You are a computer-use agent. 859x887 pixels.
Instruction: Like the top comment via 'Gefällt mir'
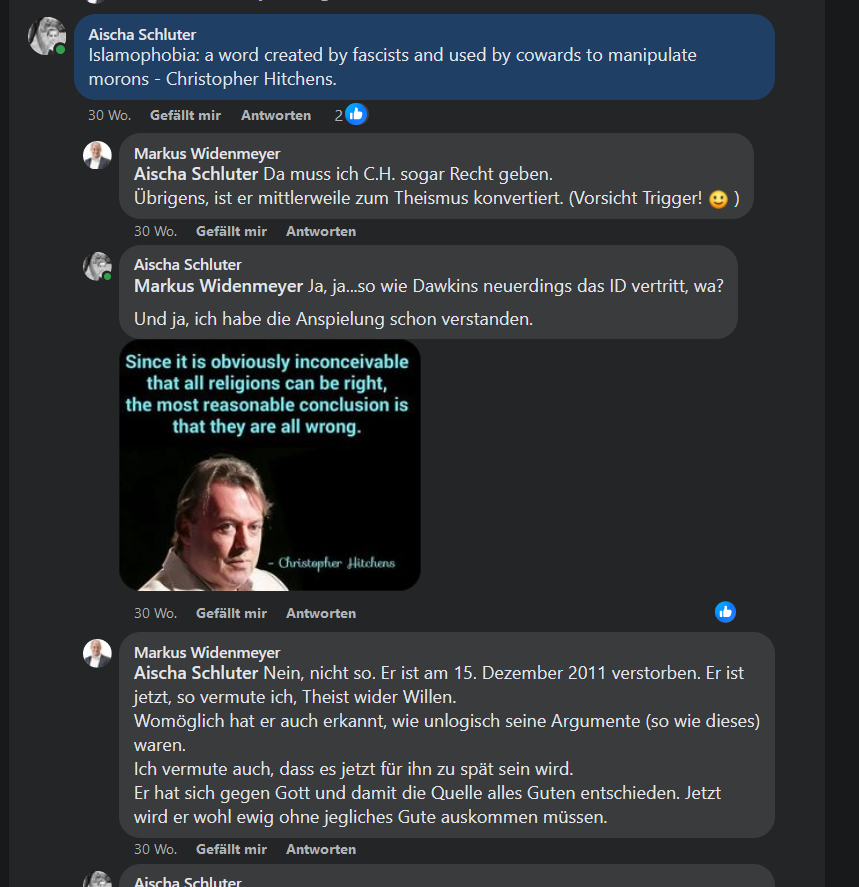click(185, 115)
